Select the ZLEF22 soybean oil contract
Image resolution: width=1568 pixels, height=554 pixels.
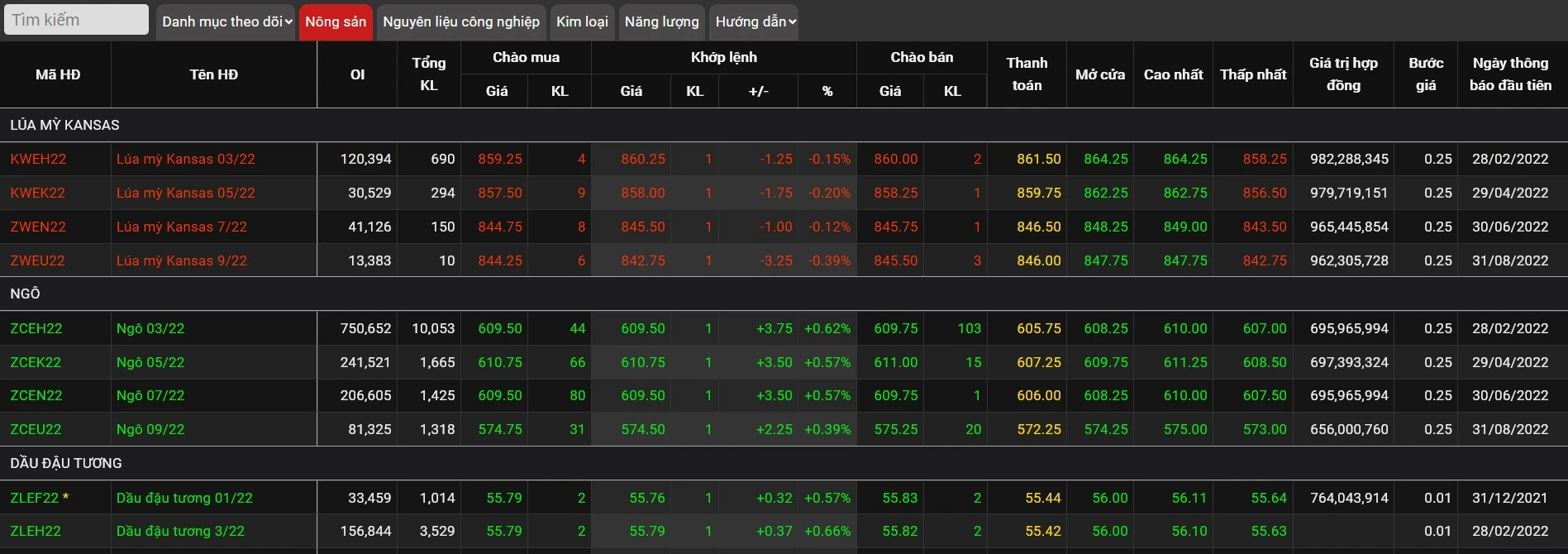[35, 498]
